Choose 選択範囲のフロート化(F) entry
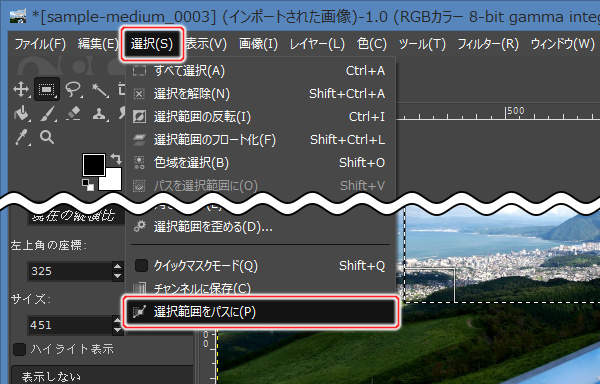The height and width of the screenshot is (384, 600). click(260, 140)
